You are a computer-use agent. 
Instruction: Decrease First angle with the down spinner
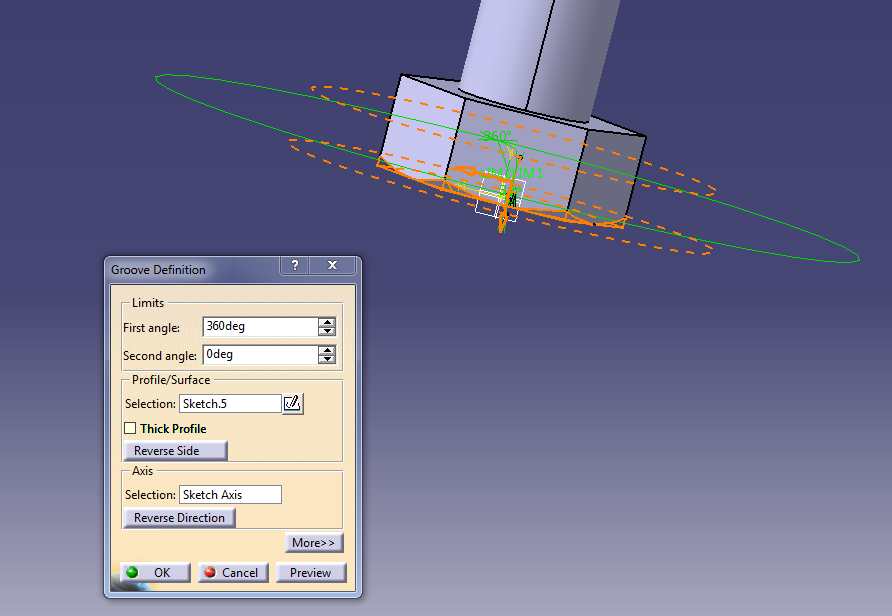[x=328, y=331]
